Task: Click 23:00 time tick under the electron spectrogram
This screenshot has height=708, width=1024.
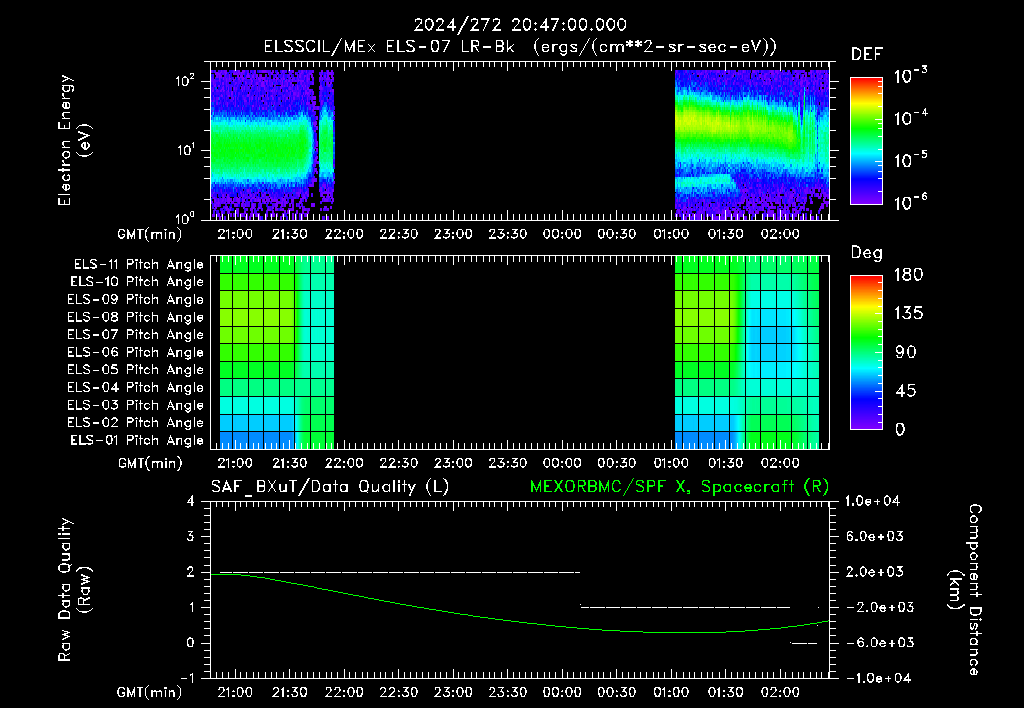Action: (x=453, y=234)
